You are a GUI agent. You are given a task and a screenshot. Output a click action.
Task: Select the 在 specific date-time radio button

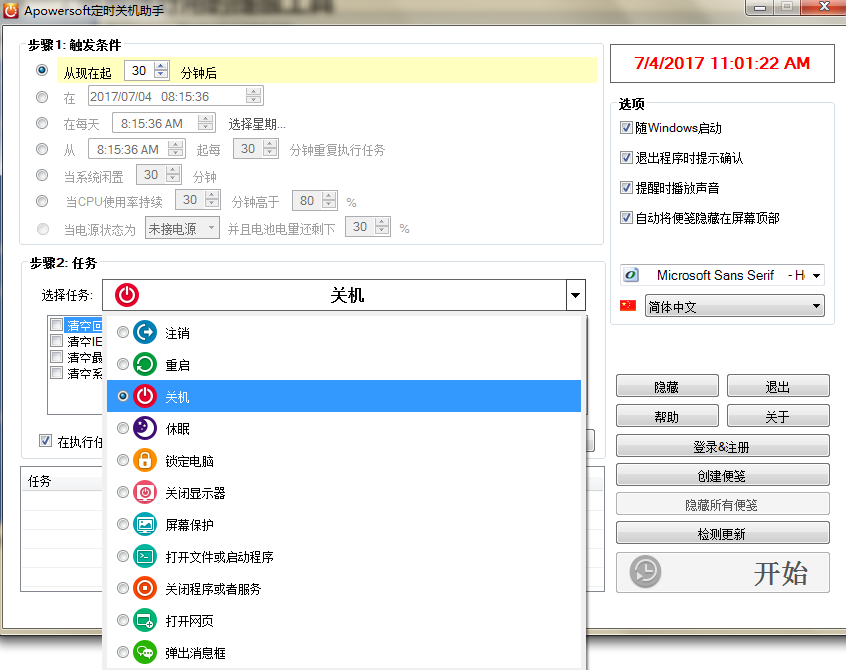pos(42,97)
